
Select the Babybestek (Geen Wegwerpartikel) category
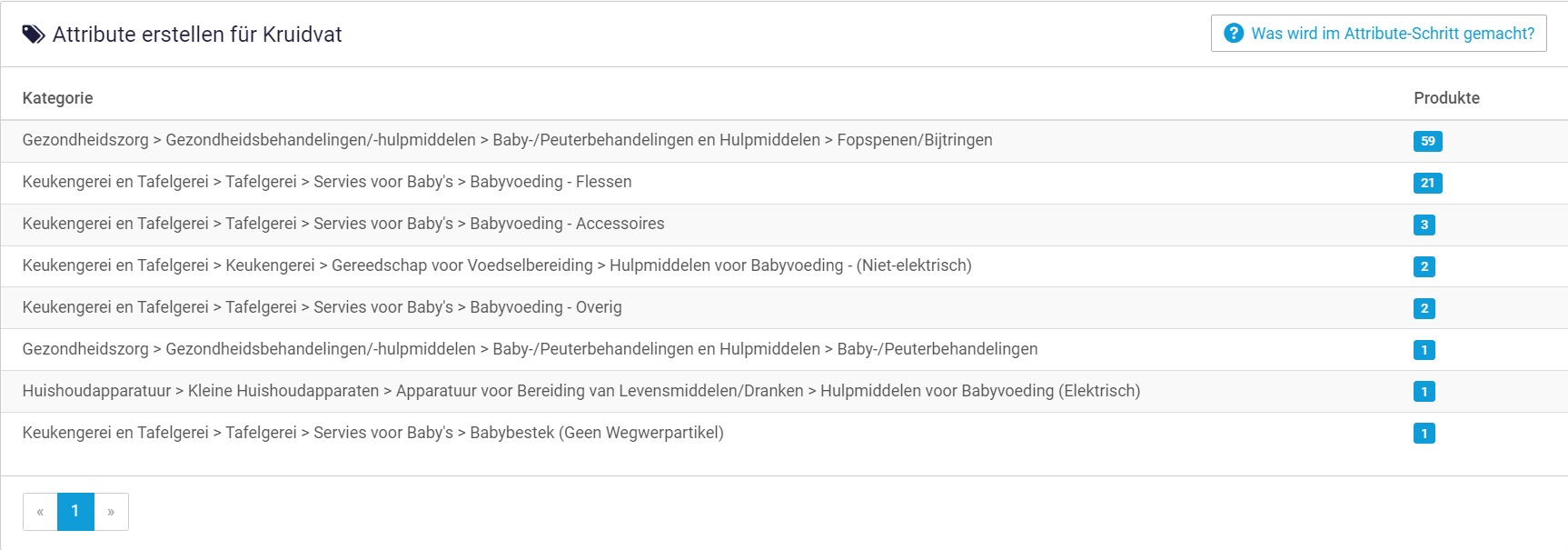372,433
